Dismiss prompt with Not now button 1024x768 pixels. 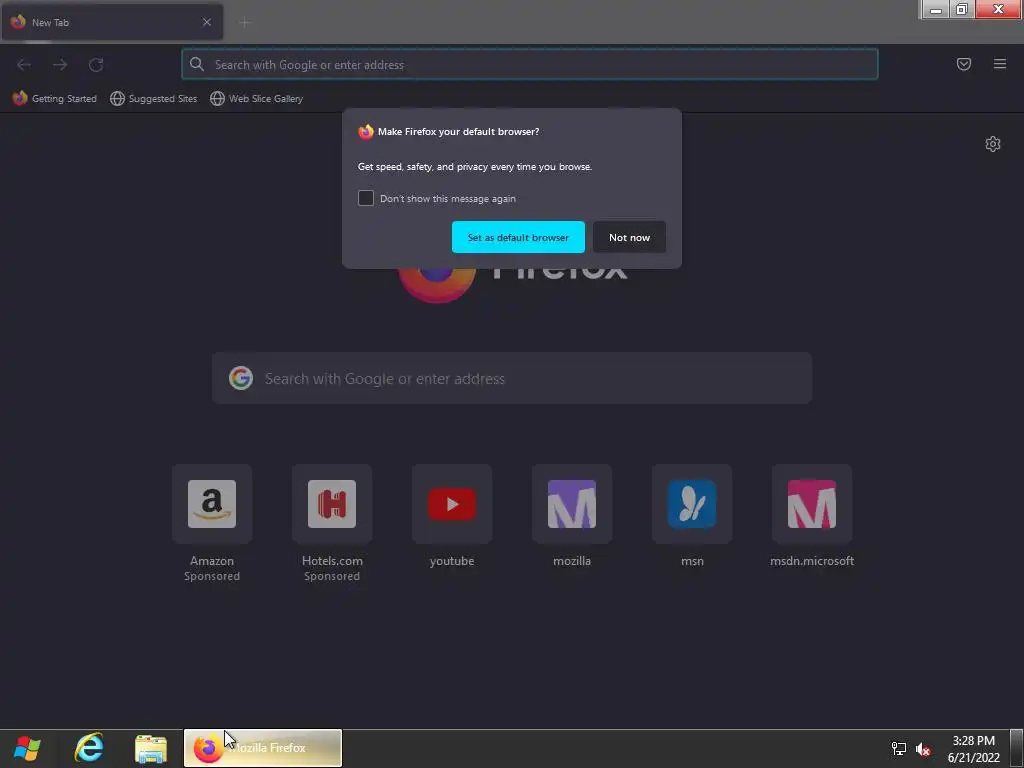(x=629, y=237)
